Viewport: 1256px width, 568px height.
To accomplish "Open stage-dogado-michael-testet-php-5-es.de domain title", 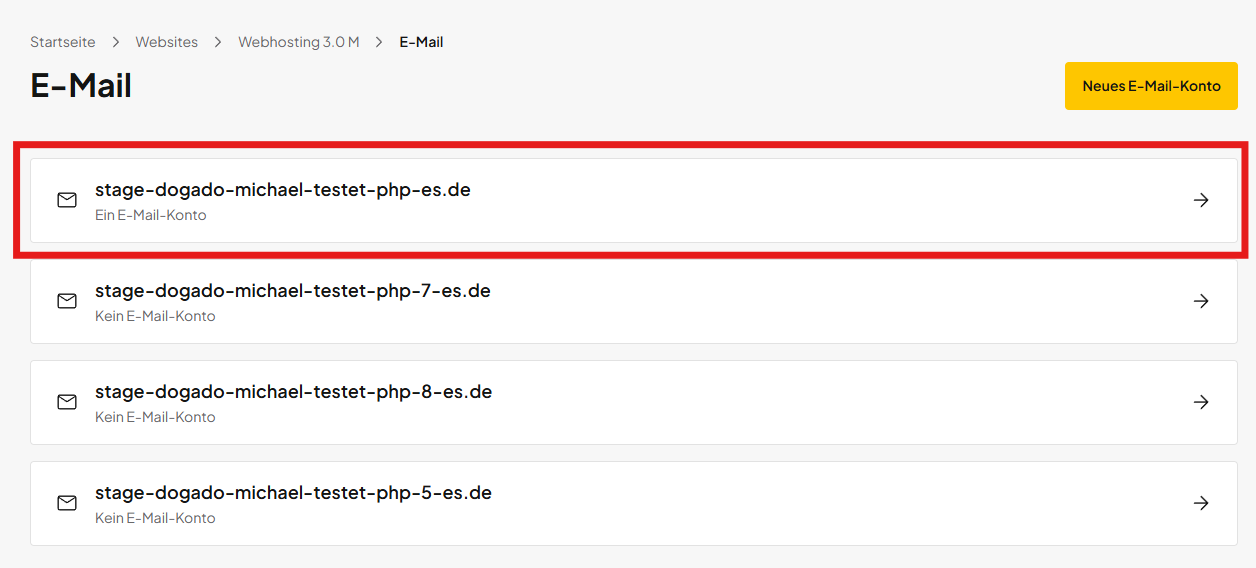I will click(293, 493).
